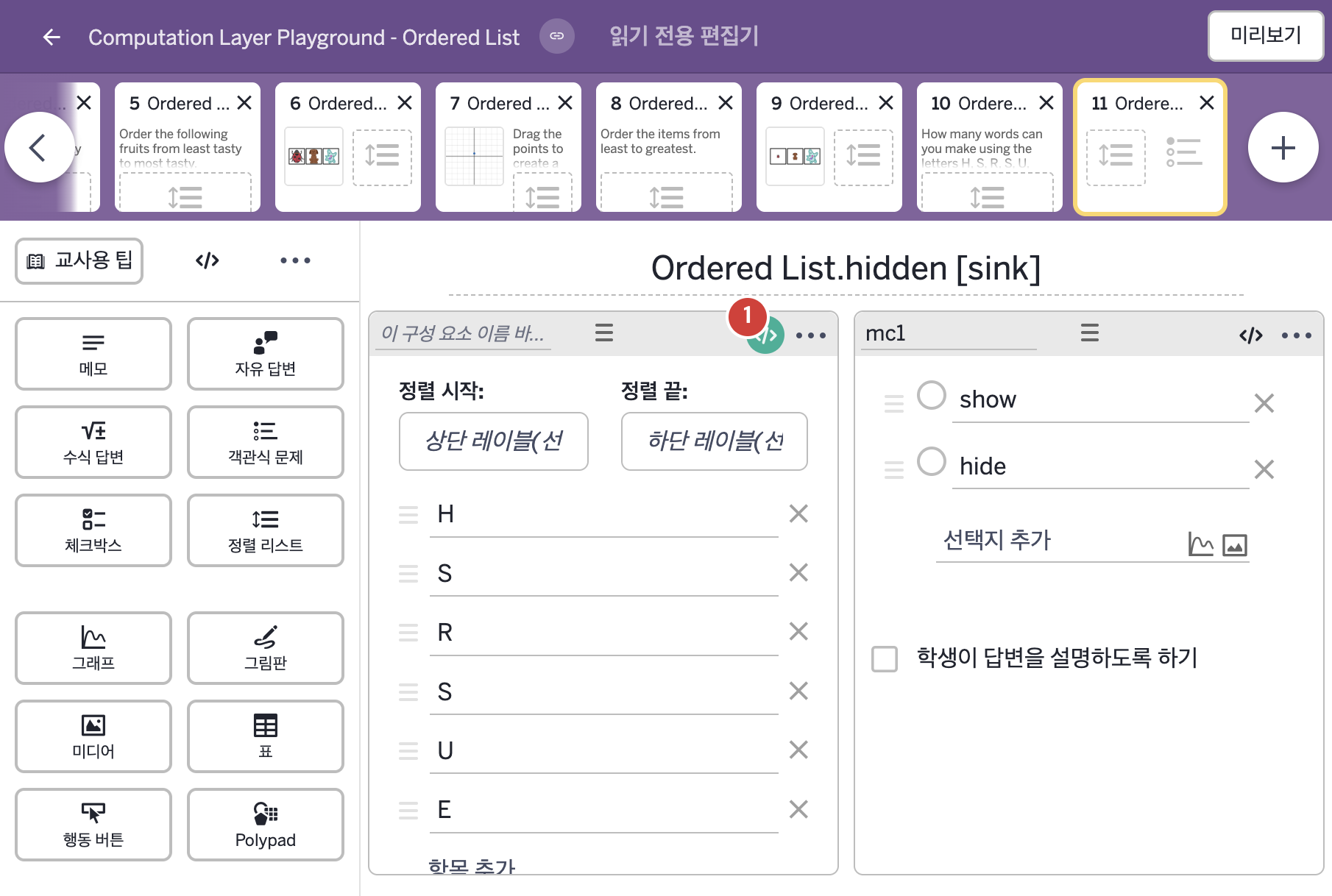Open screen-level computation layer code icon

(208, 260)
